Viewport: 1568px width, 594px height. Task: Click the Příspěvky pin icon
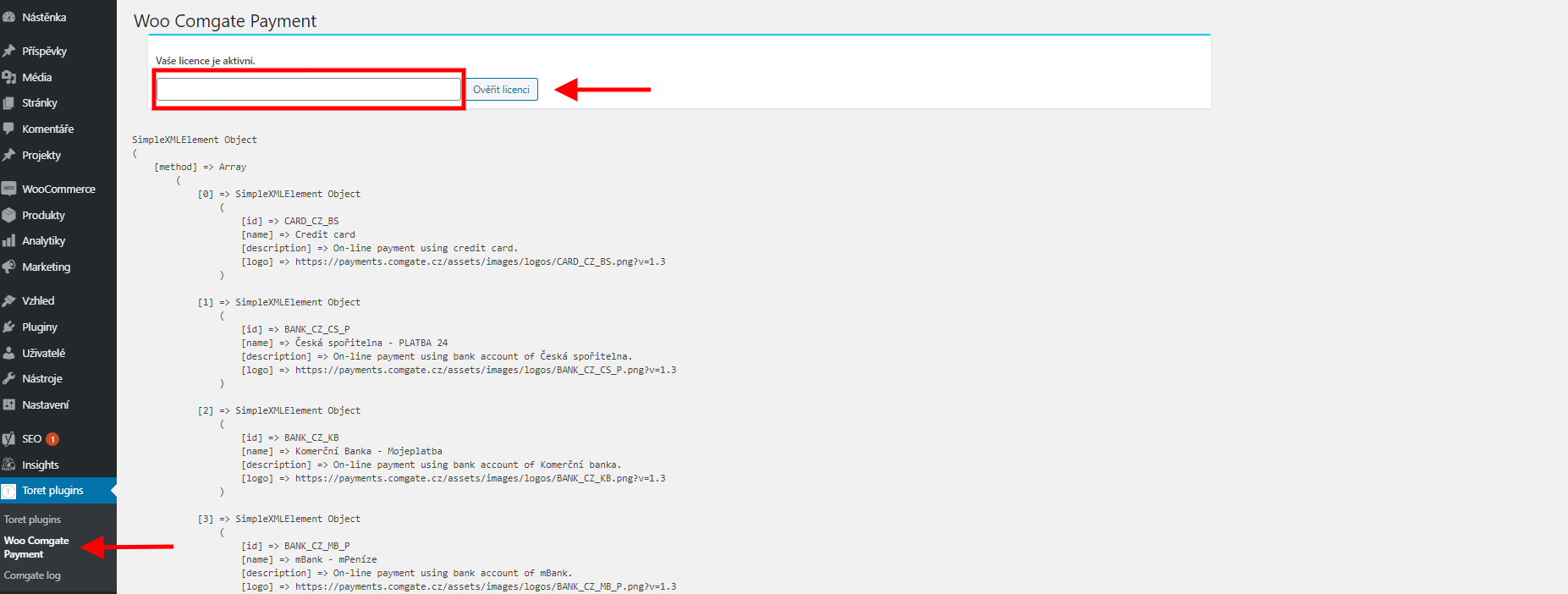click(x=8, y=51)
